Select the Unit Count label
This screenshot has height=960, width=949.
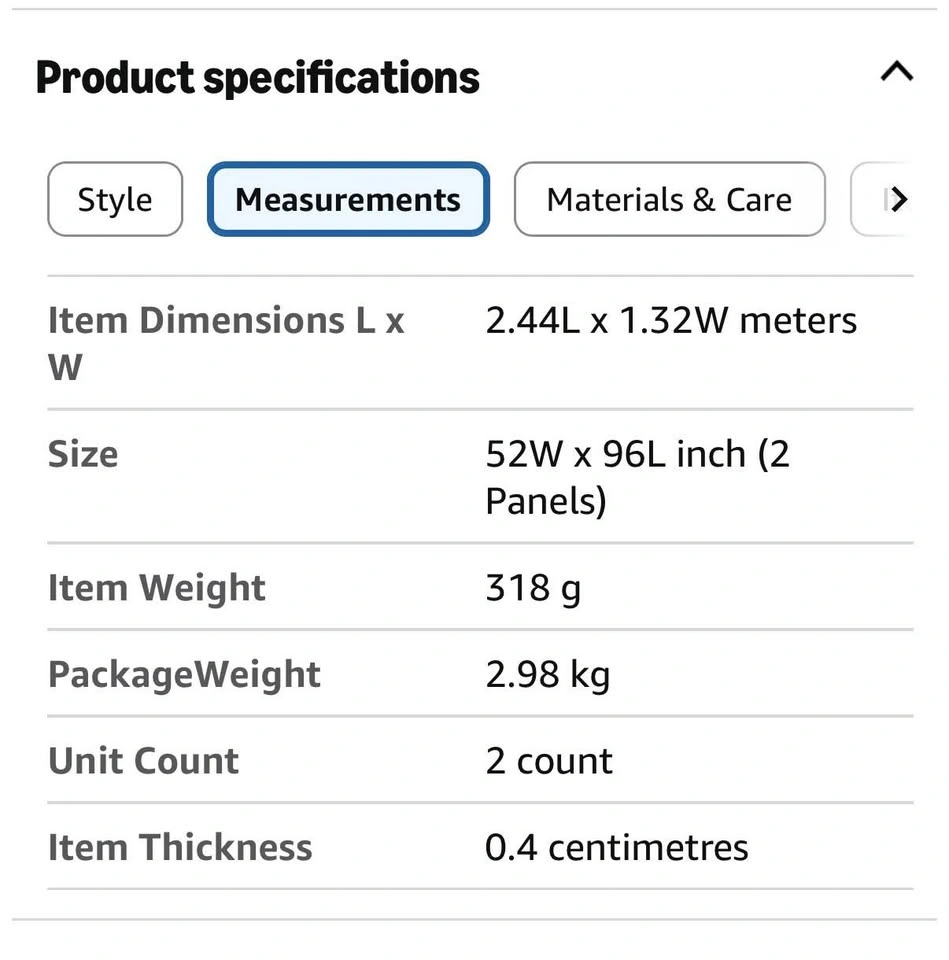[143, 761]
